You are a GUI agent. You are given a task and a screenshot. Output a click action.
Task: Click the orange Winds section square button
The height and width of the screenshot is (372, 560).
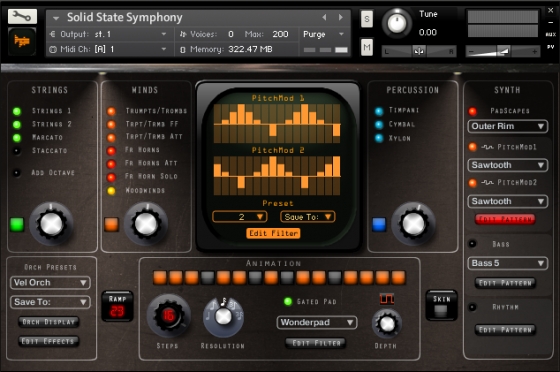111,225
